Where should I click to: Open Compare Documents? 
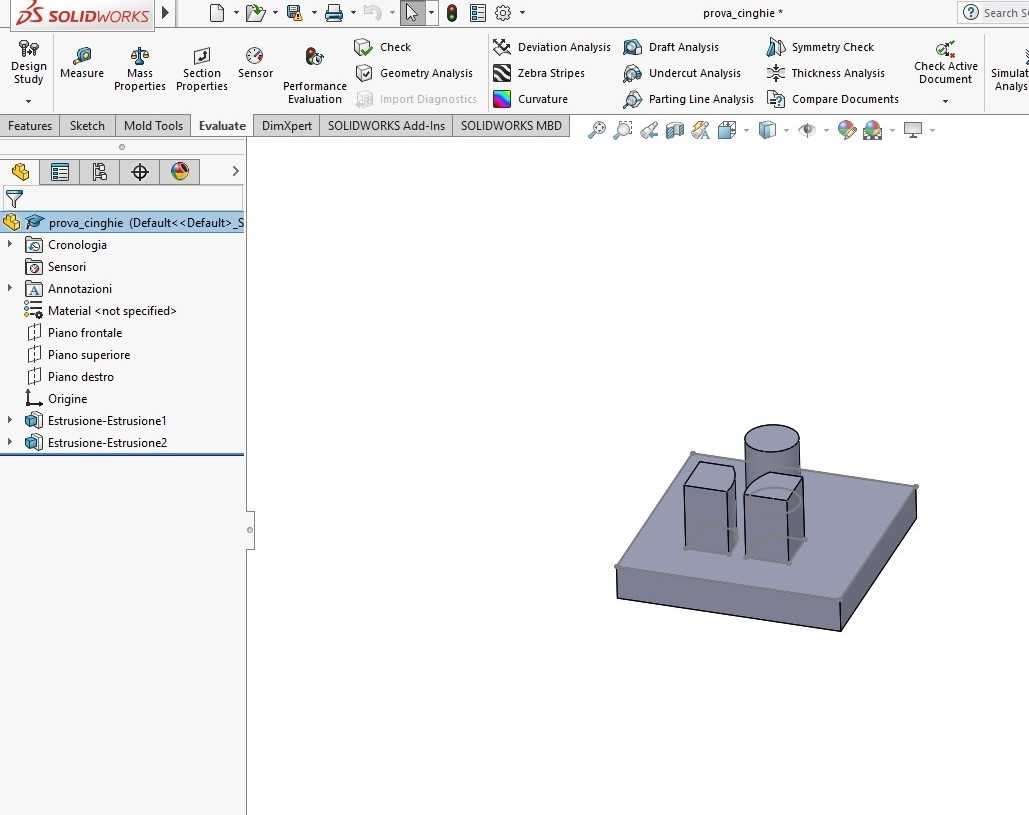(833, 99)
